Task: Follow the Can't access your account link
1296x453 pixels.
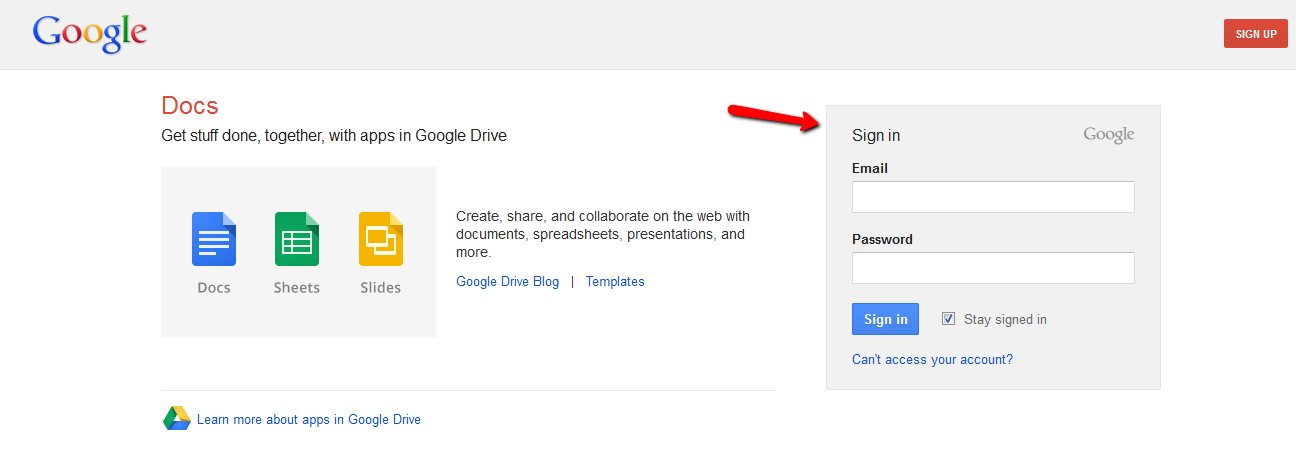Action: point(932,359)
